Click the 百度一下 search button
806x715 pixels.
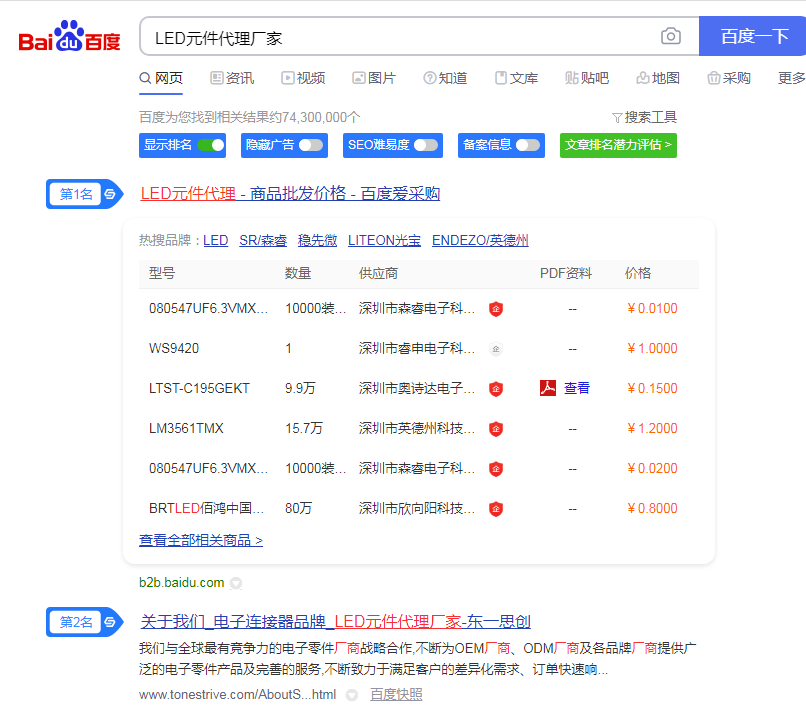[751, 35]
